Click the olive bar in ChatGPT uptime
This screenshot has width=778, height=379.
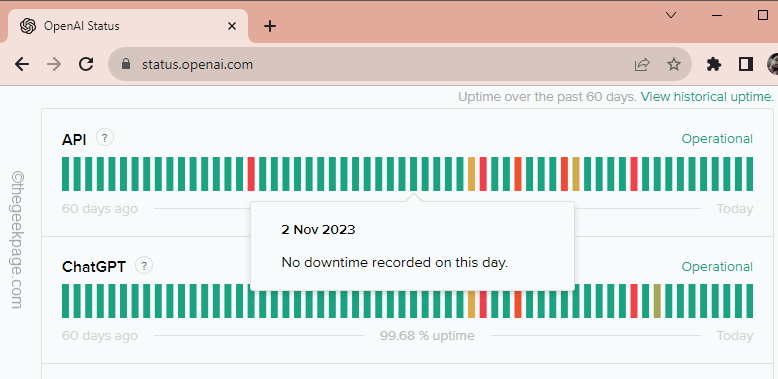(657, 301)
